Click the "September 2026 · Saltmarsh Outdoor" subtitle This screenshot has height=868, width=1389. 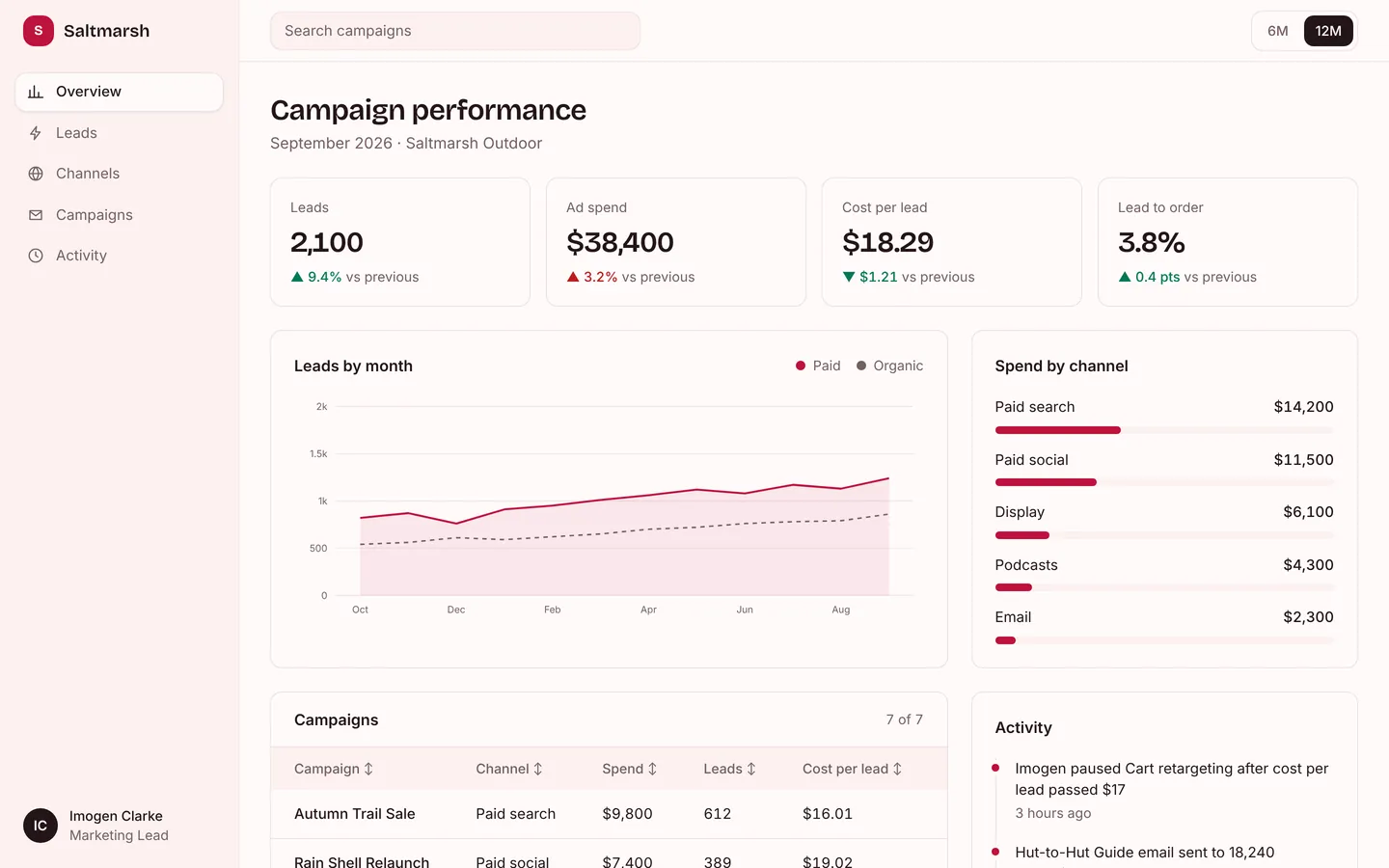point(406,144)
